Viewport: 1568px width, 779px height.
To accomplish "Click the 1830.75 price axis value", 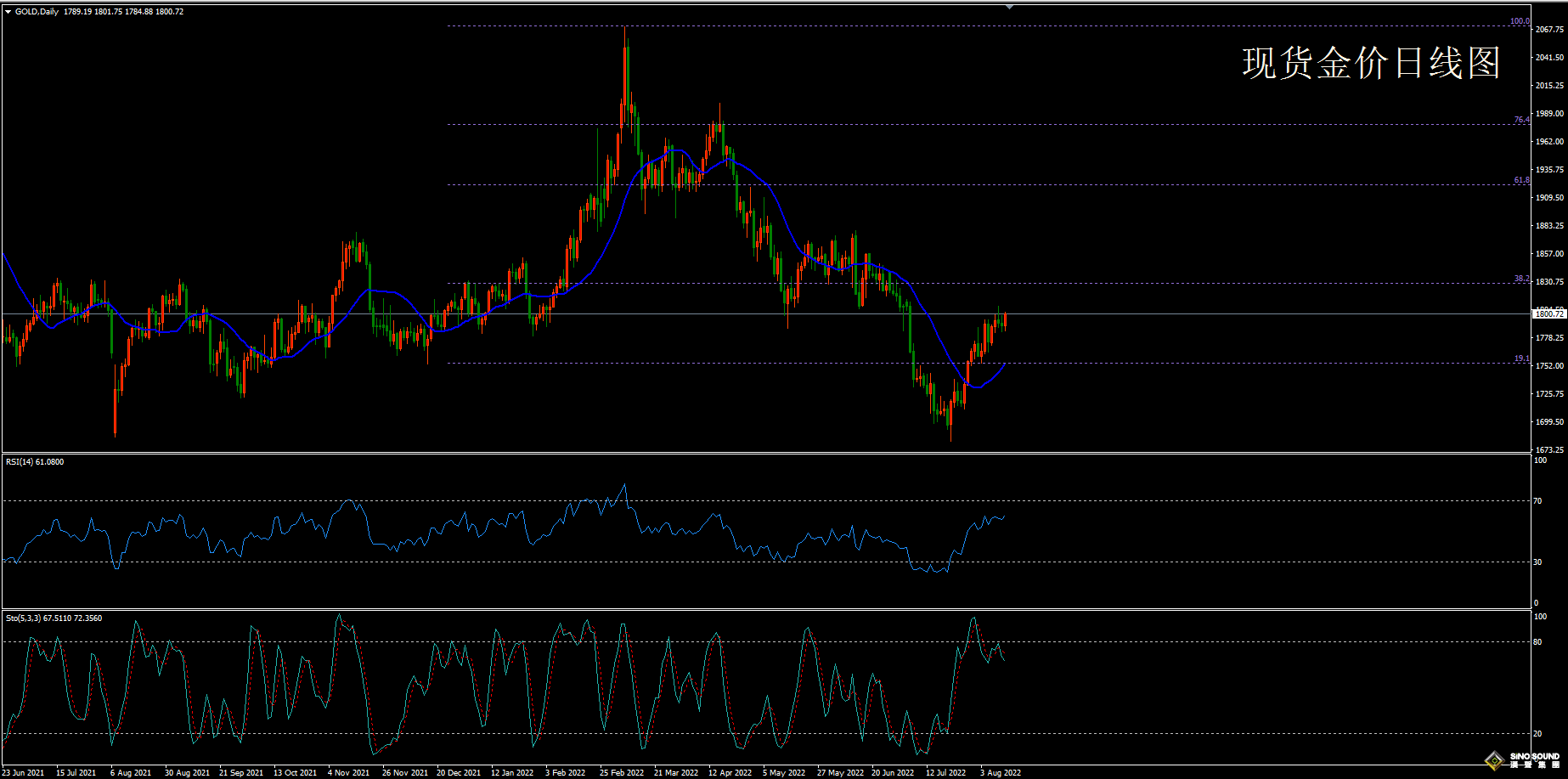I will pyautogui.click(x=1550, y=282).
